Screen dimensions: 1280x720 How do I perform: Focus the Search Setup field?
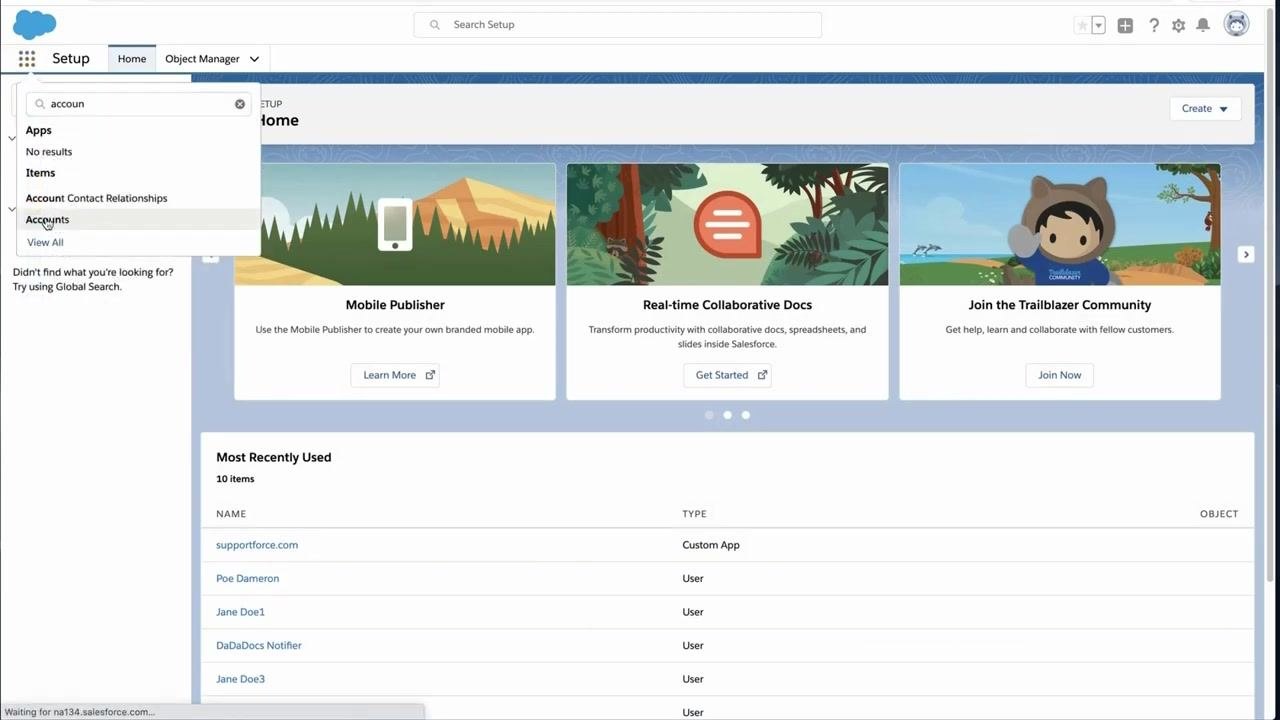coord(618,25)
